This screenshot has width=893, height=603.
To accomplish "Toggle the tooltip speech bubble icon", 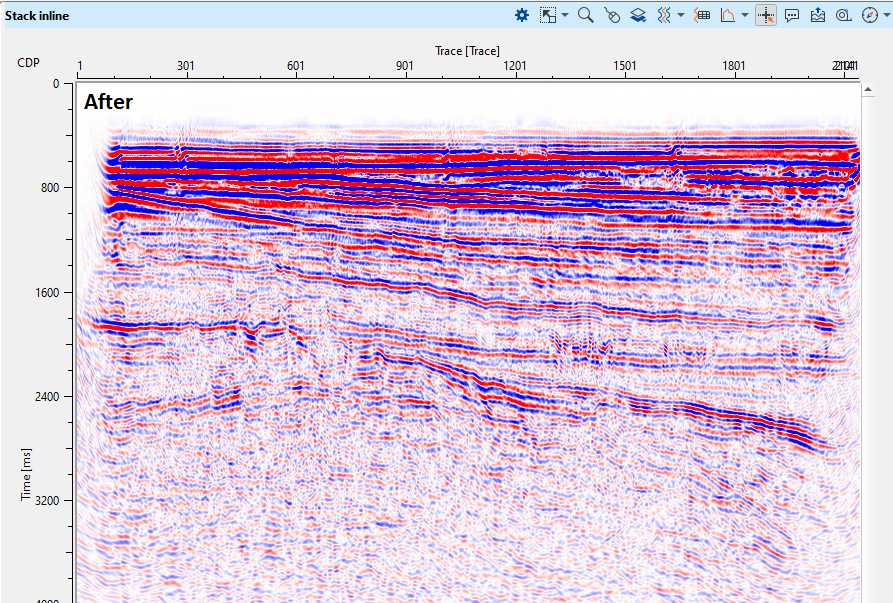I will (x=792, y=15).
